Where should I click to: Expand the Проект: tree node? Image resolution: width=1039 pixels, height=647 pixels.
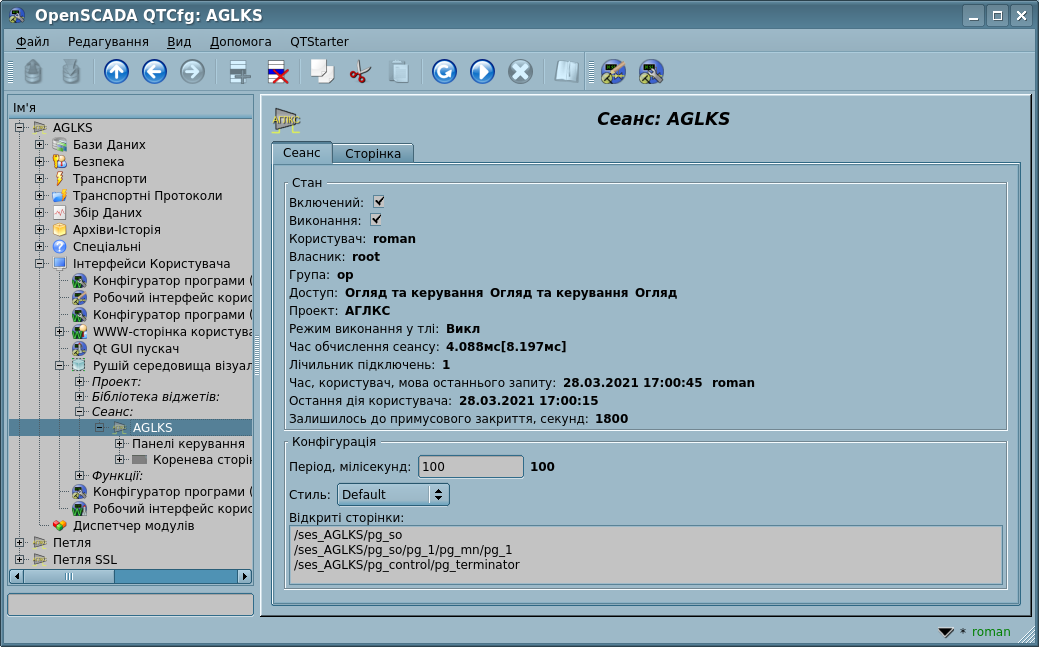pyautogui.click(x=80, y=381)
